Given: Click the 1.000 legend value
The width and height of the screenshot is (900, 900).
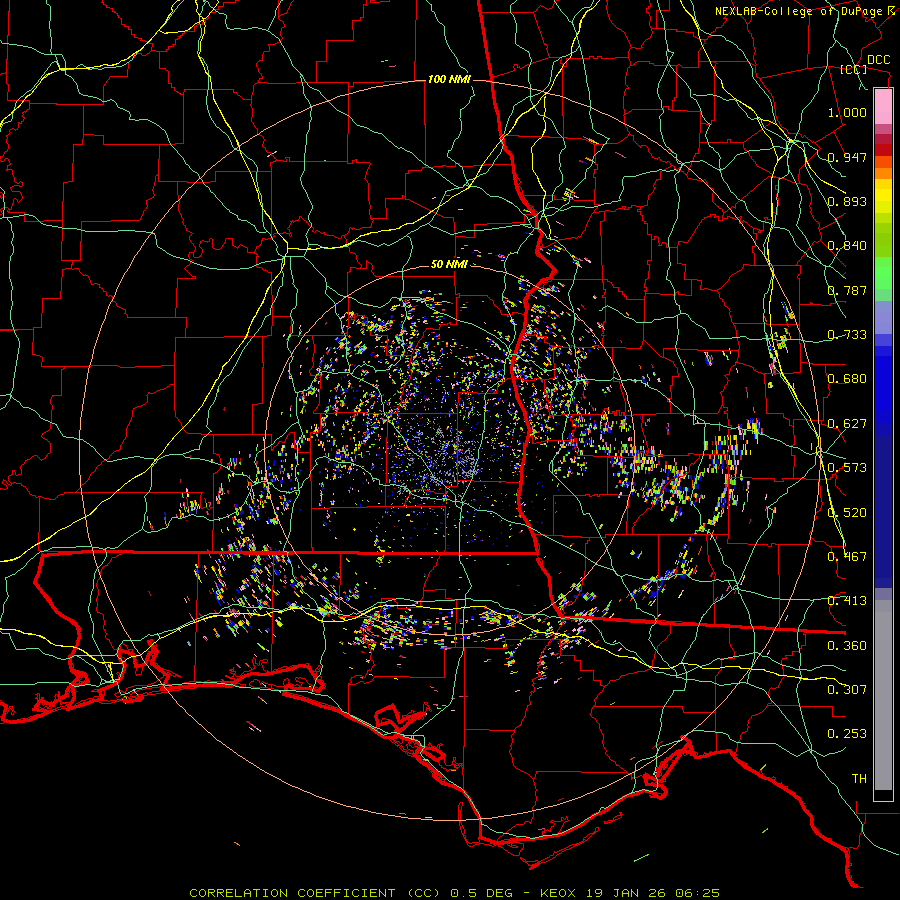Looking at the screenshot, I should point(847,112).
